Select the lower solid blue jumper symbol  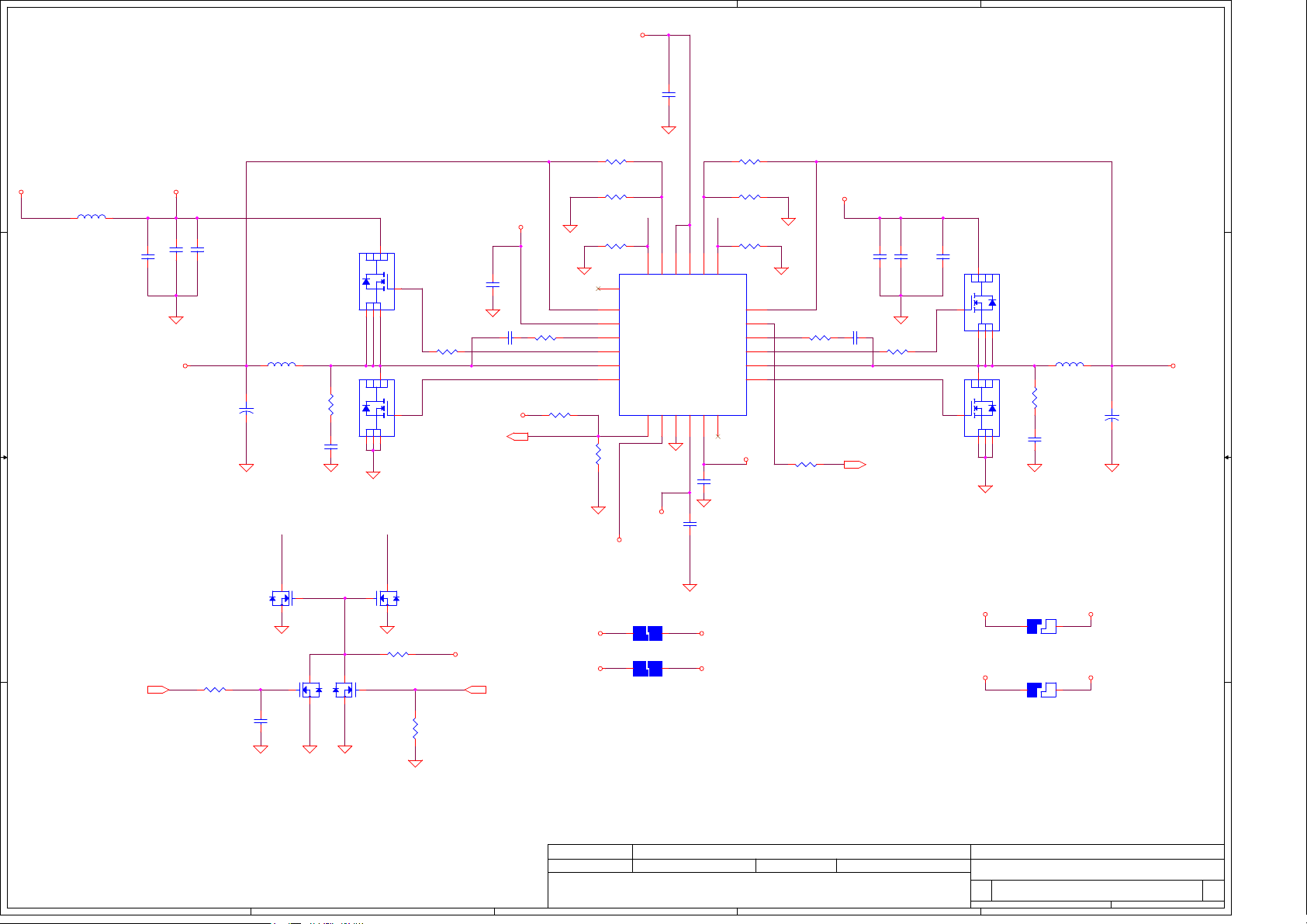pyautogui.click(x=648, y=669)
